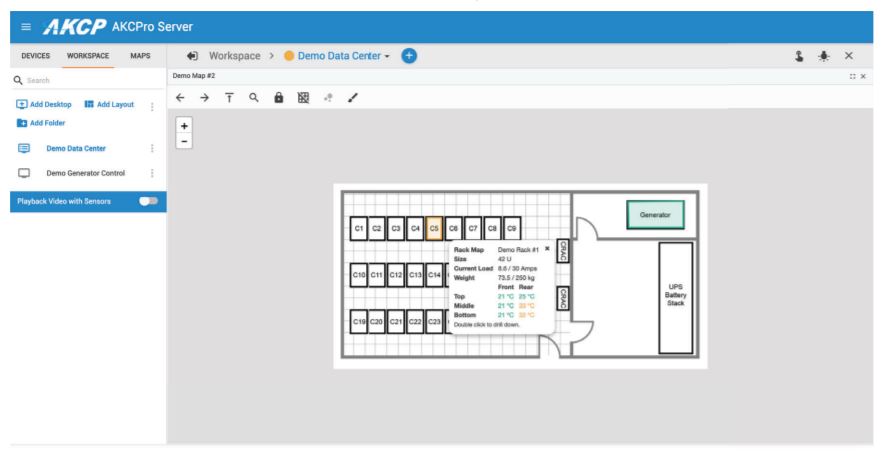
Task: Switch to the Maps tab
Action: [141, 55]
